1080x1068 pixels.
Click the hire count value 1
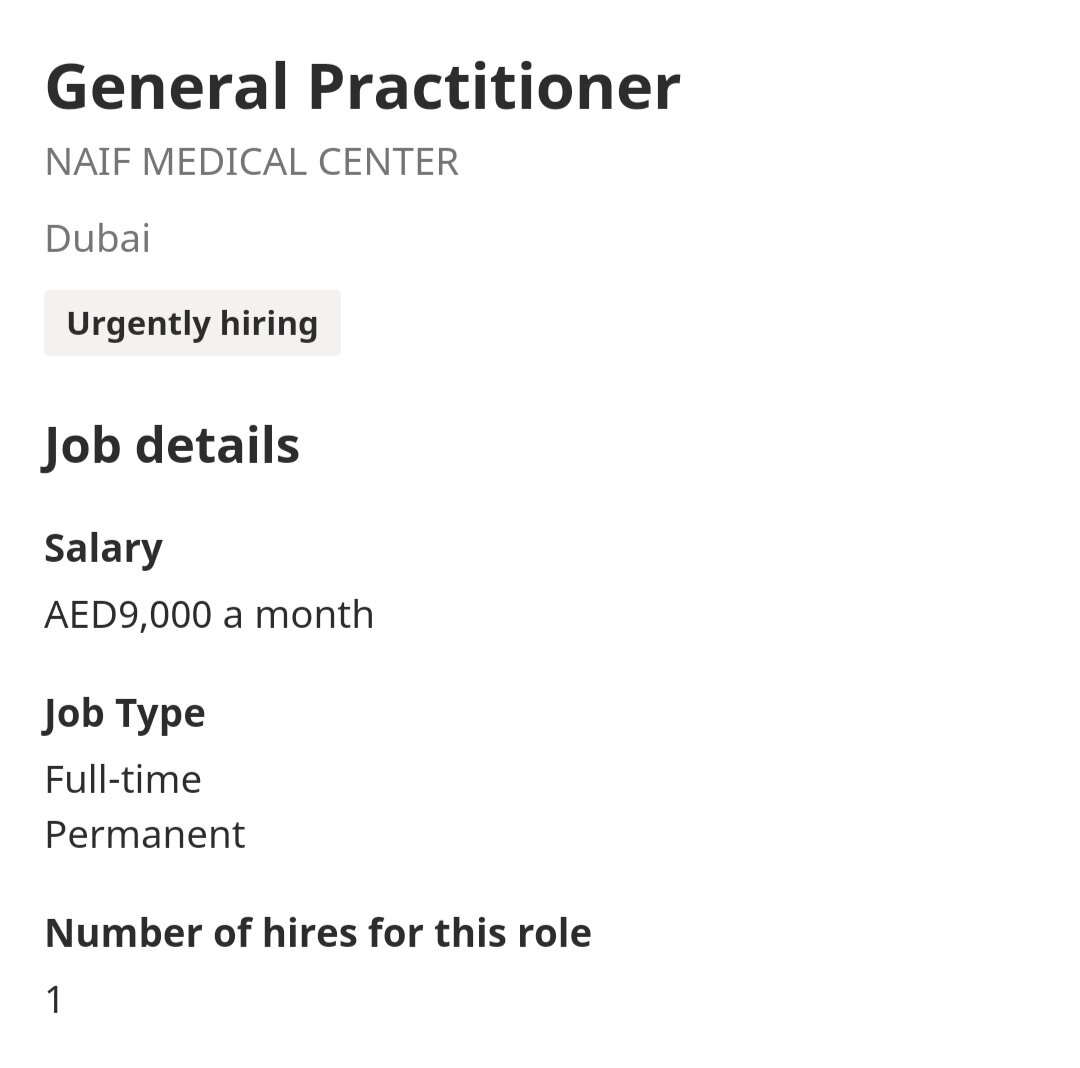54,999
